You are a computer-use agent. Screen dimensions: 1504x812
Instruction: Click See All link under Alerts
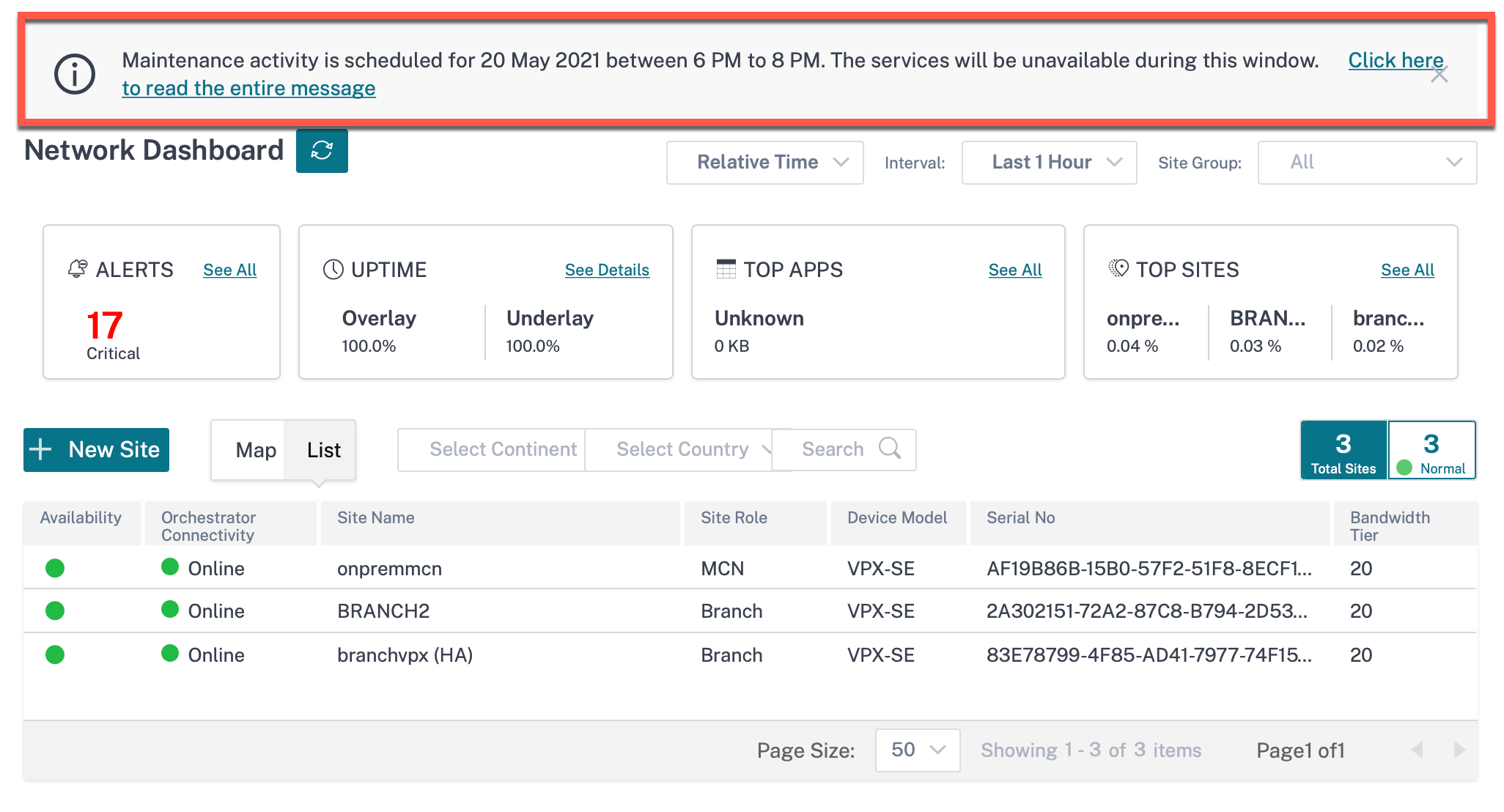[228, 269]
